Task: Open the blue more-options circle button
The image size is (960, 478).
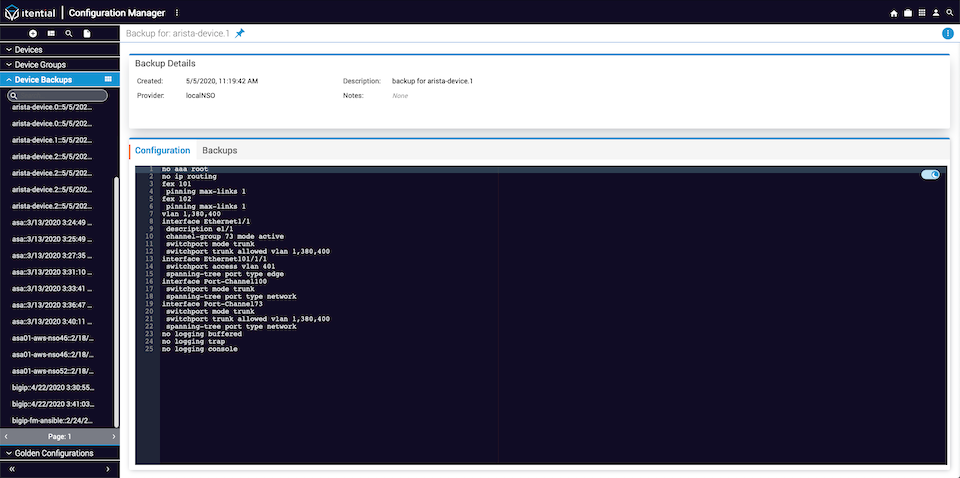Action: point(947,34)
